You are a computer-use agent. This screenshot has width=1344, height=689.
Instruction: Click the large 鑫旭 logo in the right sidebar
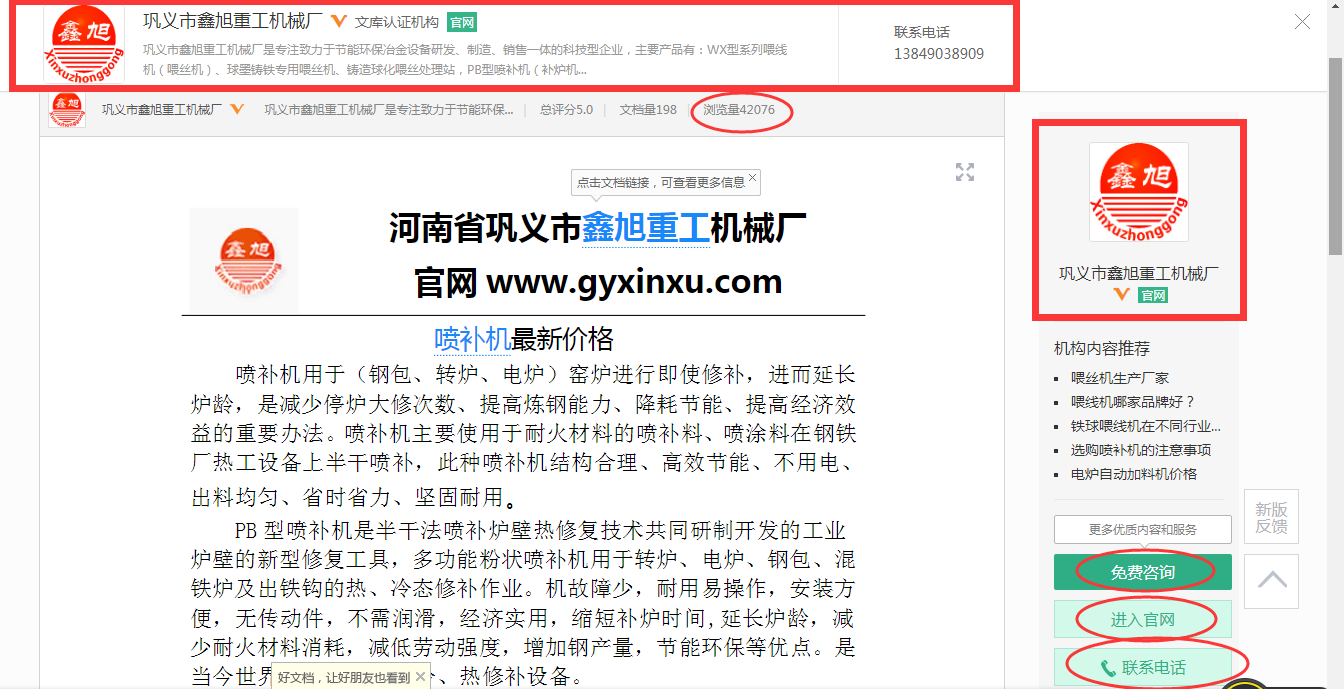coord(1138,192)
